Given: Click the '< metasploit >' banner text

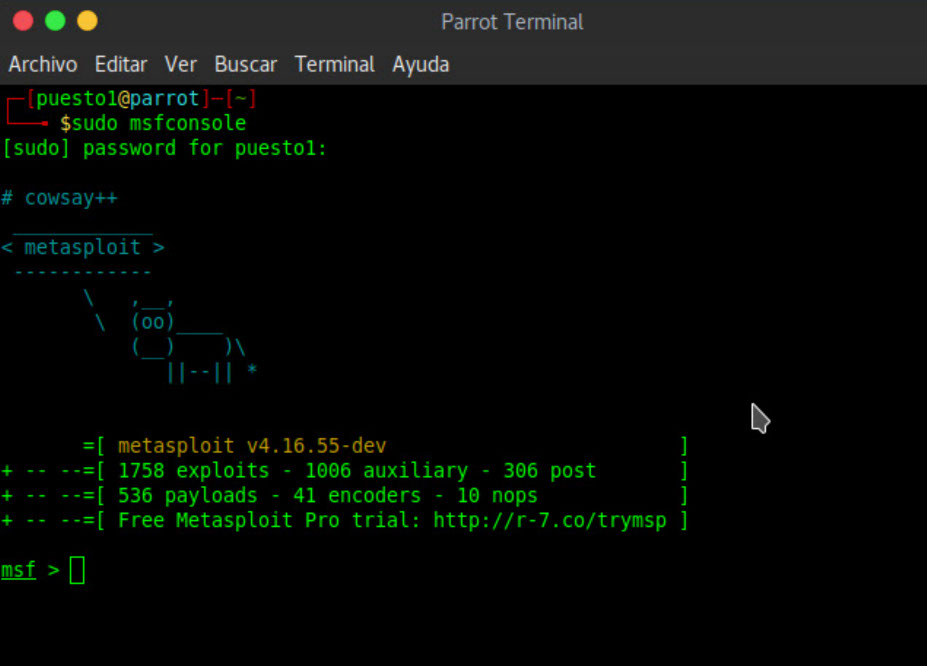Looking at the screenshot, I should point(83,247).
